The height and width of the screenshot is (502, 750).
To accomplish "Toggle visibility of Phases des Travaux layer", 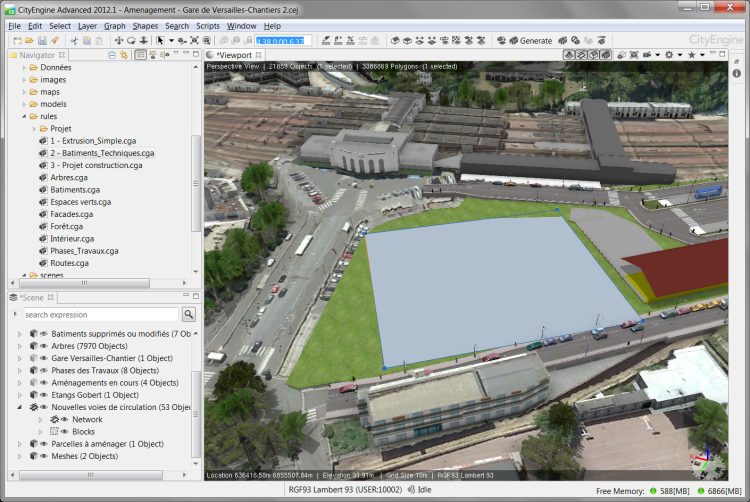I will pos(44,371).
